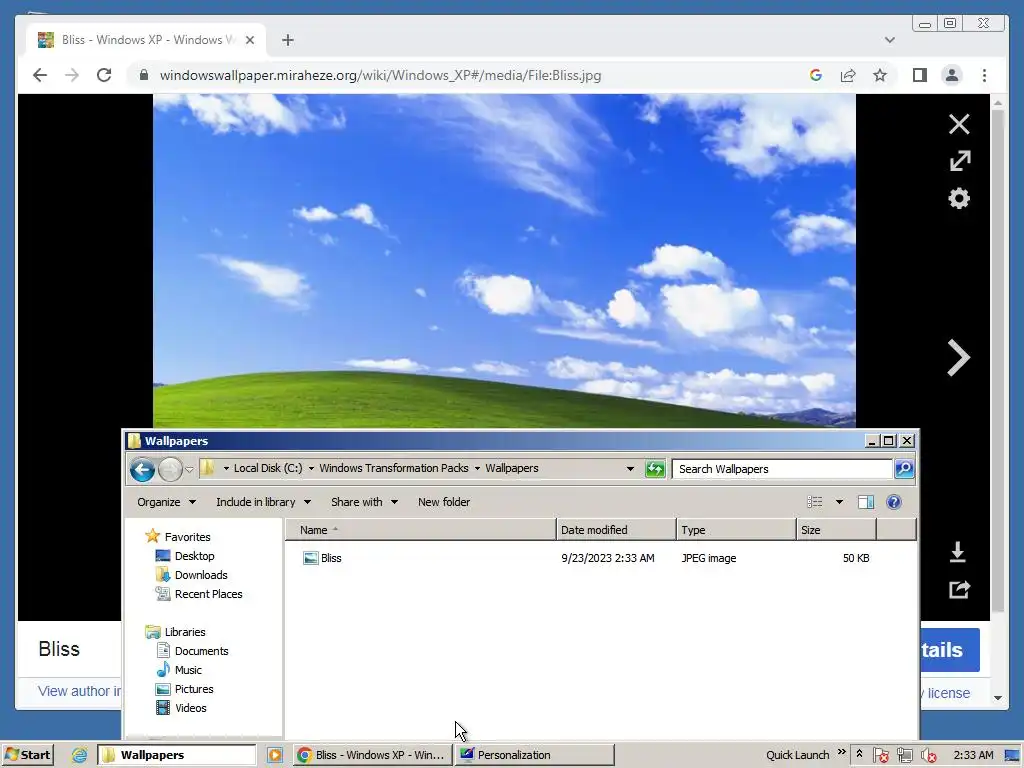This screenshot has width=1024, height=768.
Task: Click the search magnifier in Wallpapers window
Action: [904, 469]
